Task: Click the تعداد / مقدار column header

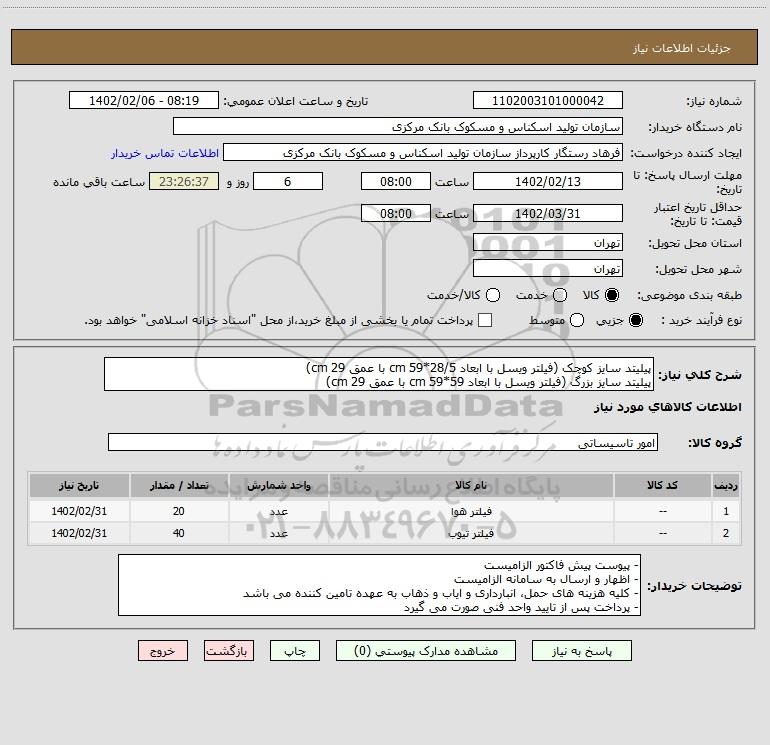Action: tap(179, 485)
